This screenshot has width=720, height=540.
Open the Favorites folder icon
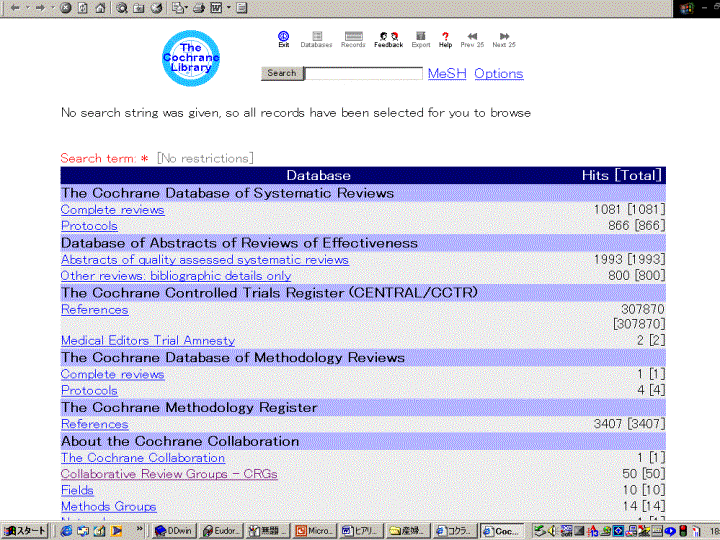coord(139,8)
